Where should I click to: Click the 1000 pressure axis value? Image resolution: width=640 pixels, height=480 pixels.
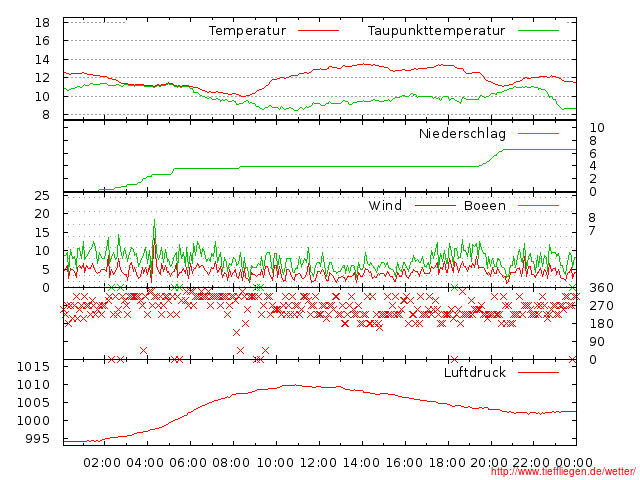point(33,421)
